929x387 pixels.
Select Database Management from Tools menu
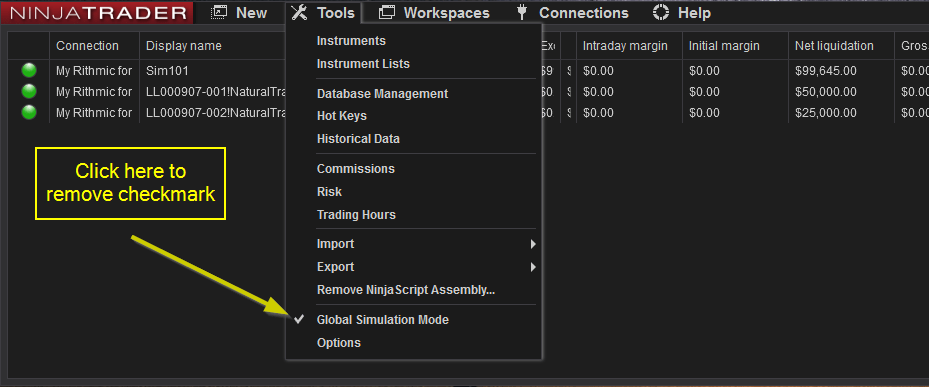(x=382, y=94)
